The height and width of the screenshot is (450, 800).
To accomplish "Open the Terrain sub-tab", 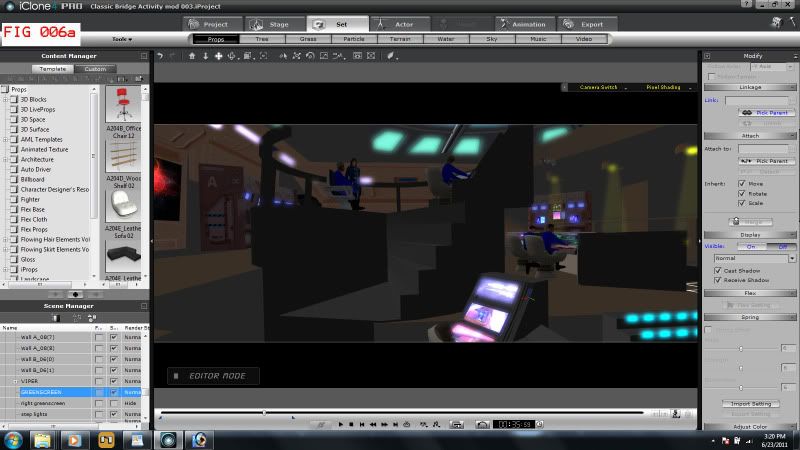I will tap(399, 39).
